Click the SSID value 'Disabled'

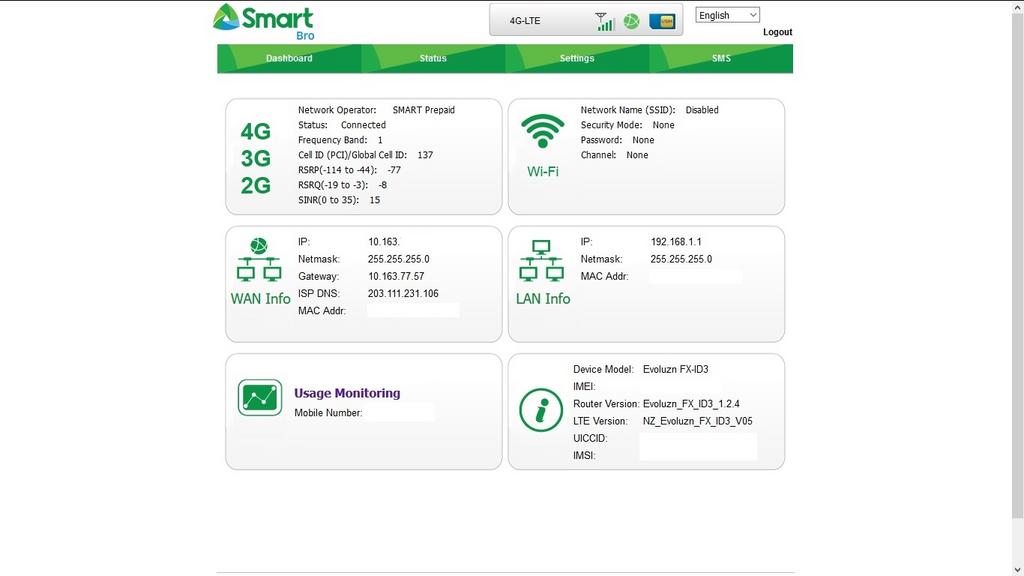coord(702,110)
